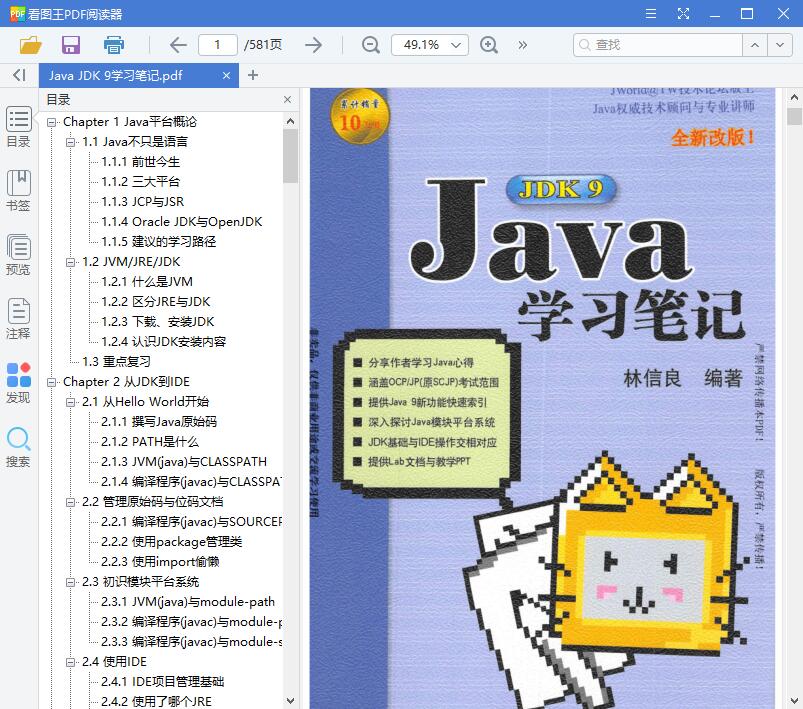The height and width of the screenshot is (709, 803).
Task: Collapse the 1.1 Java不只是语言 node
Action: click(x=70, y=142)
